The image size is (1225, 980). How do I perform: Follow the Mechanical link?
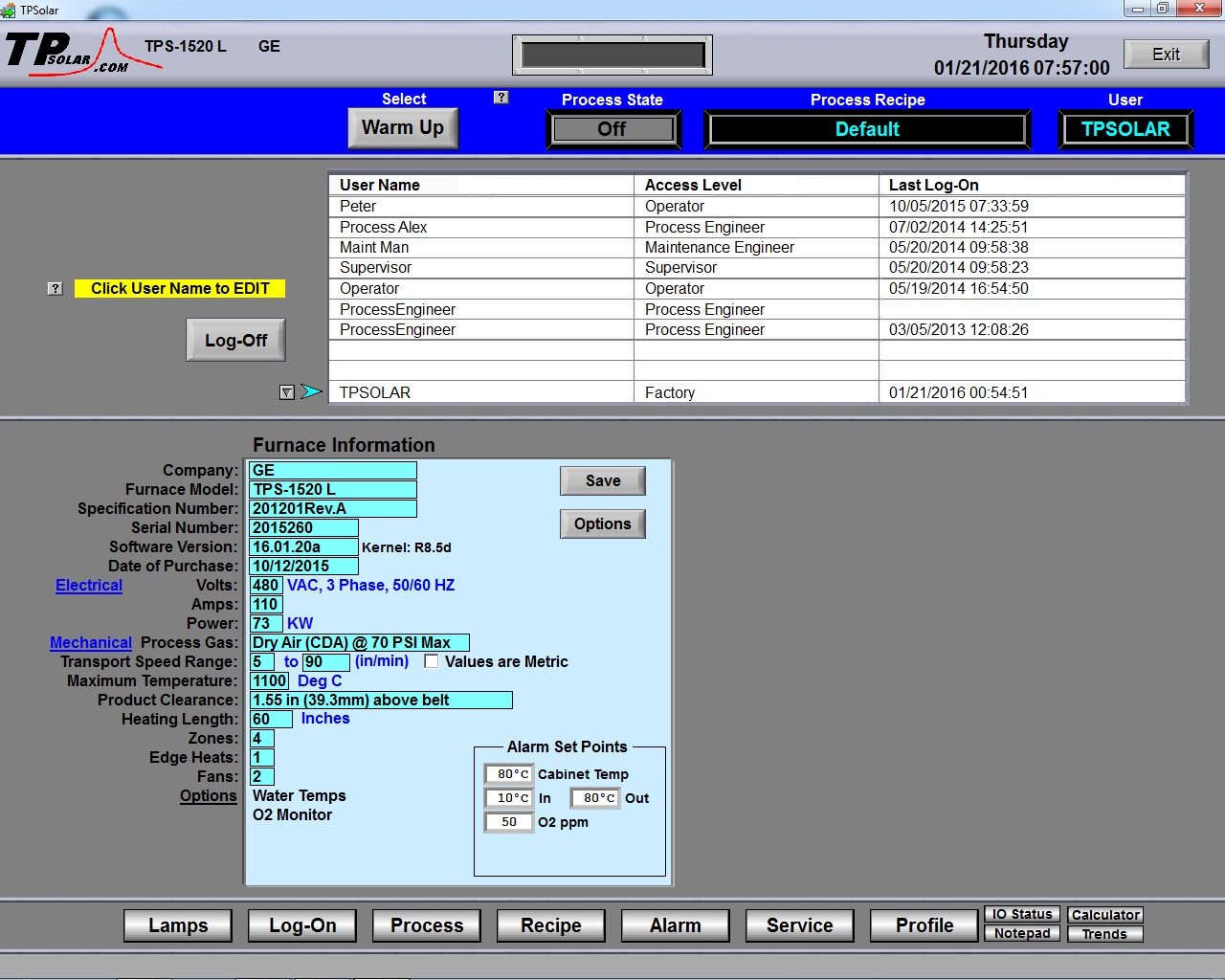91,642
